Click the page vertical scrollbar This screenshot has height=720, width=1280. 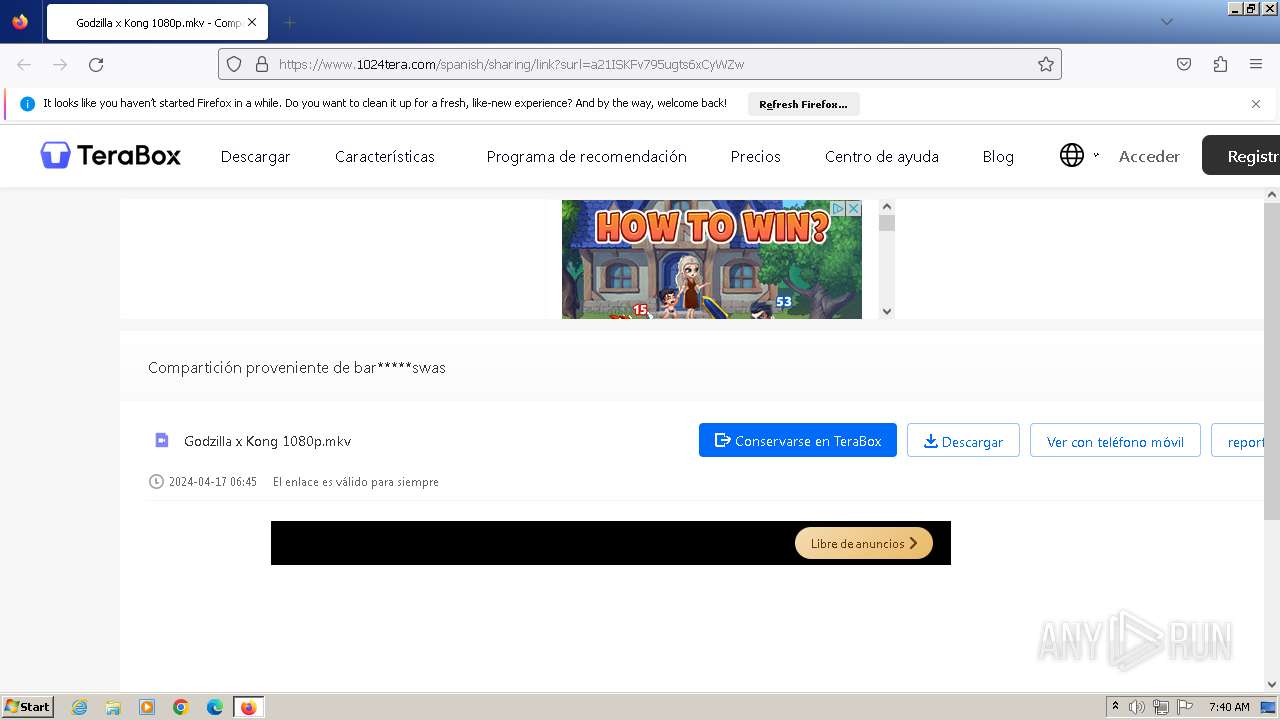(1272, 360)
